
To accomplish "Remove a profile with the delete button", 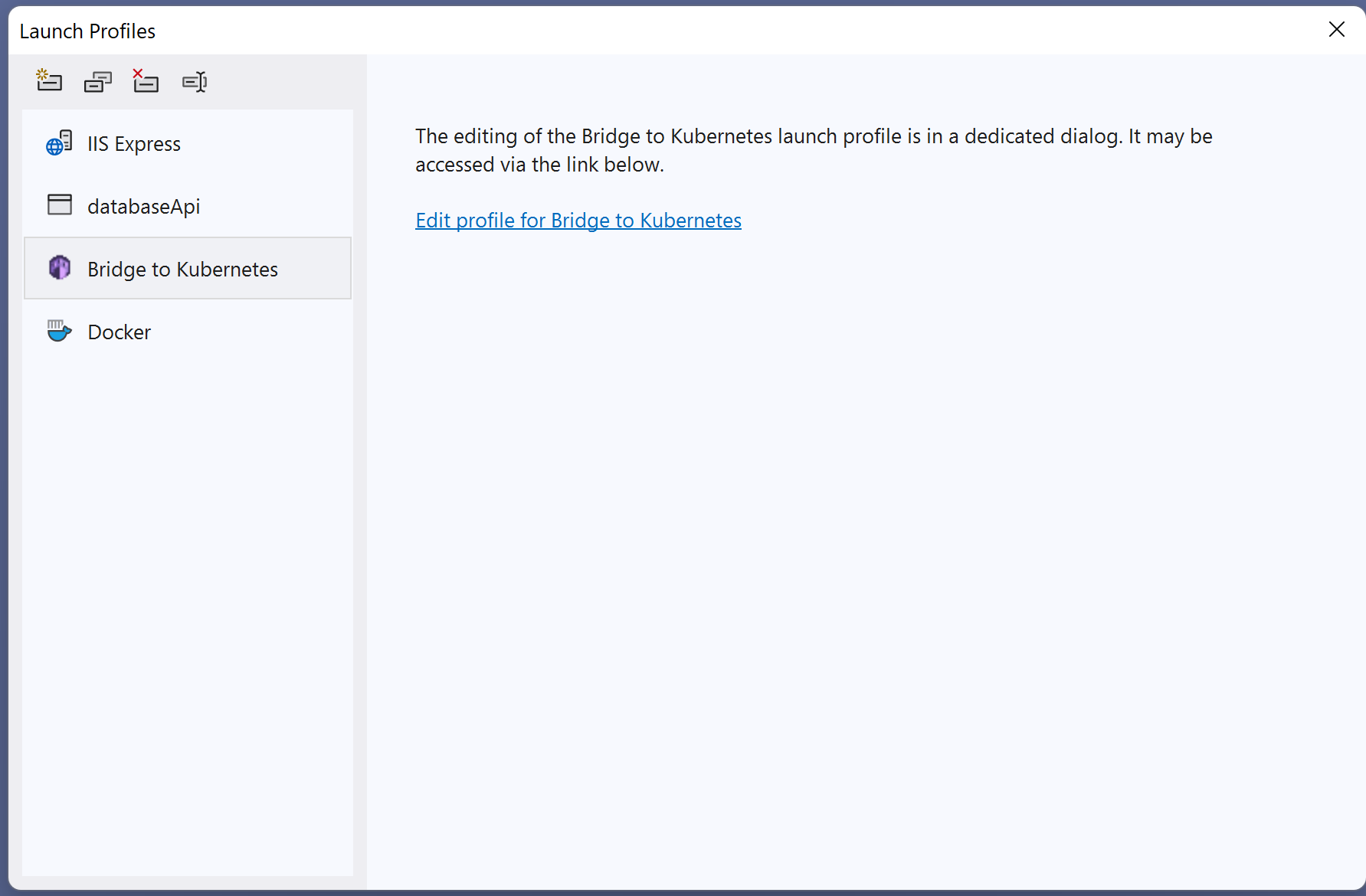I will click(x=146, y=81).
